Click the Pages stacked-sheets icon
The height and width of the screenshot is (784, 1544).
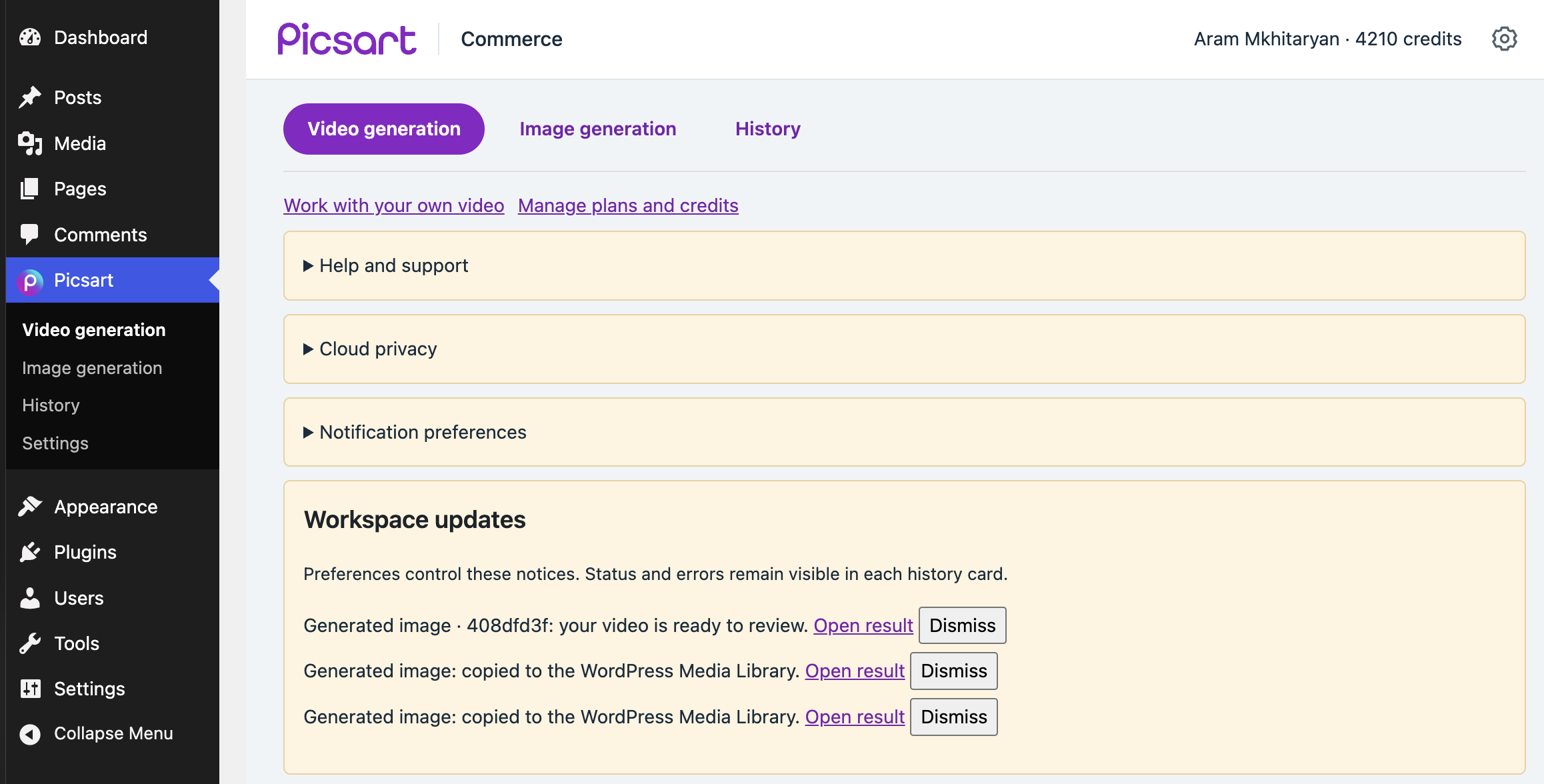pos(30,189)
